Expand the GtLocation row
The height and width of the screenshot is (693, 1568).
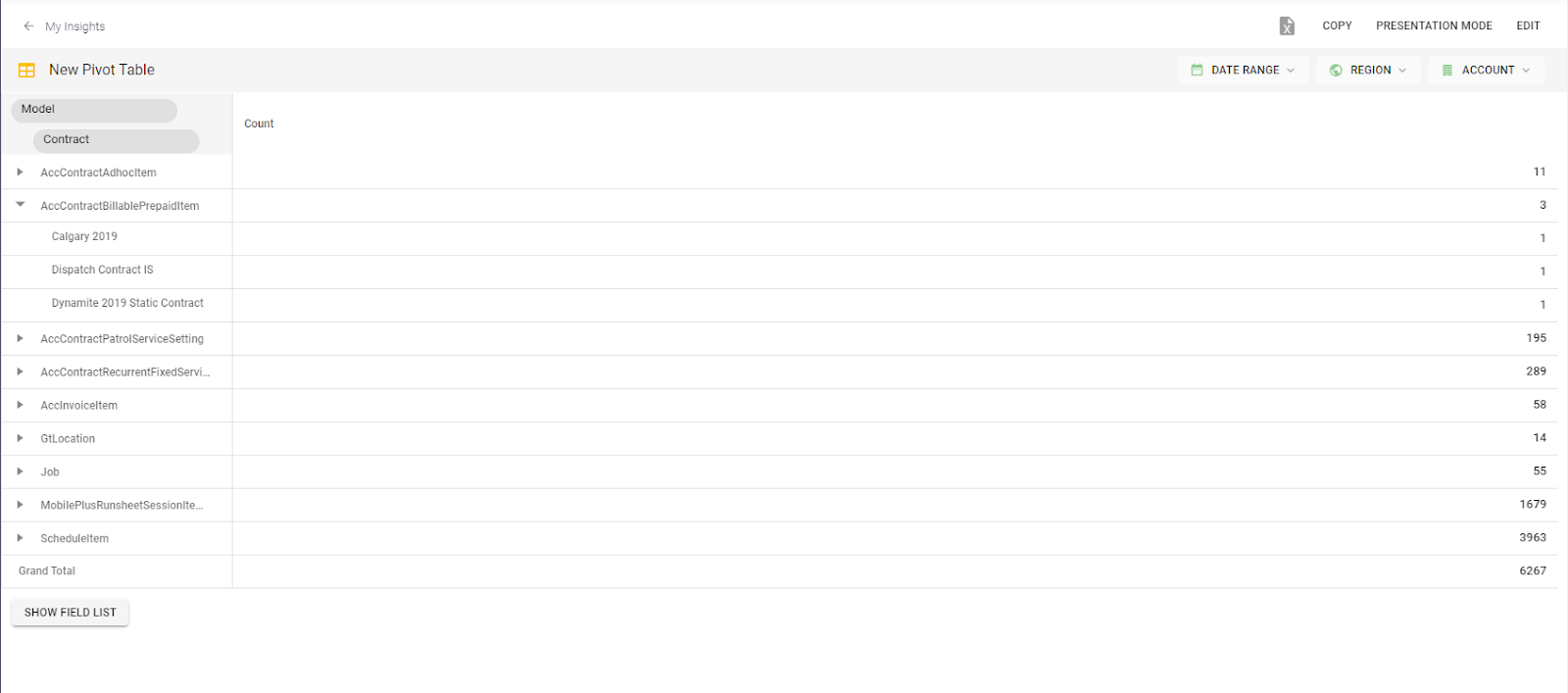point(20,438)
